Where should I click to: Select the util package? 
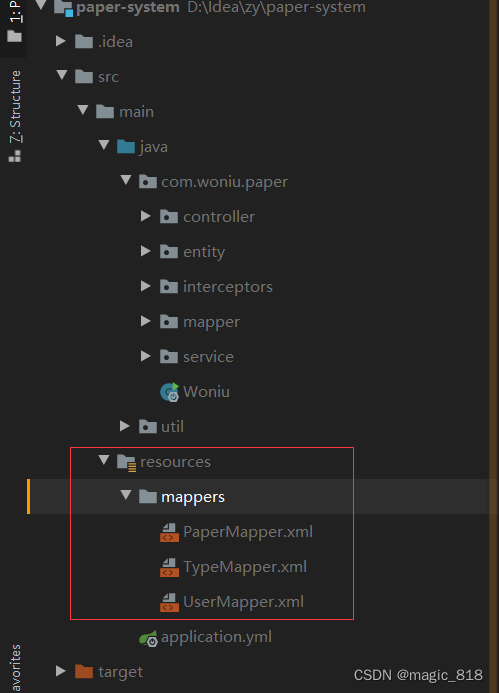click(x=172, y=426)
